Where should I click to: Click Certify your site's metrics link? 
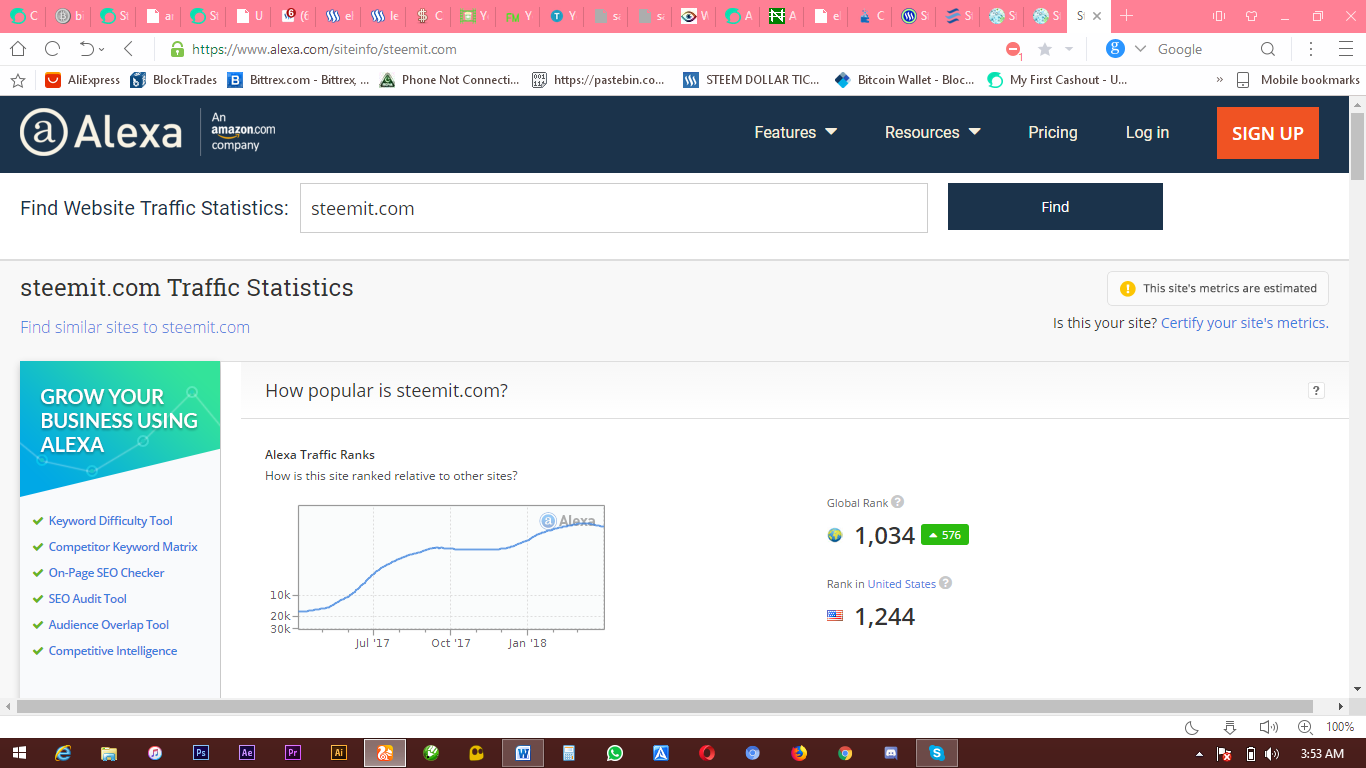click(x=1243, y=323)
